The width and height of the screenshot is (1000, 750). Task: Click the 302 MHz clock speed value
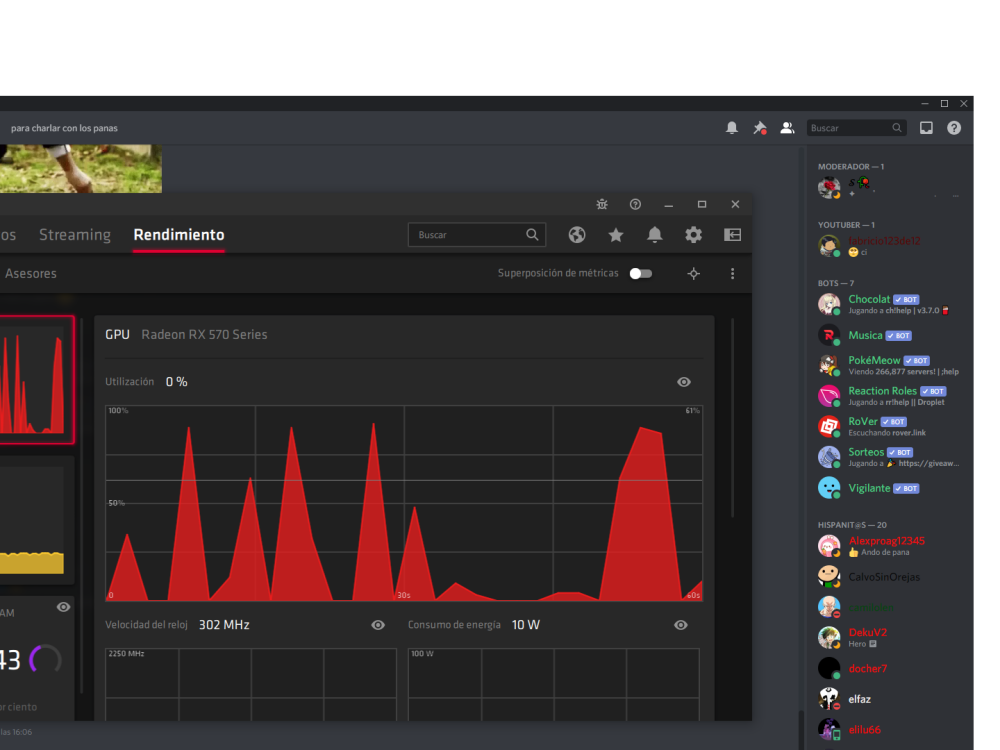(224, 625)
